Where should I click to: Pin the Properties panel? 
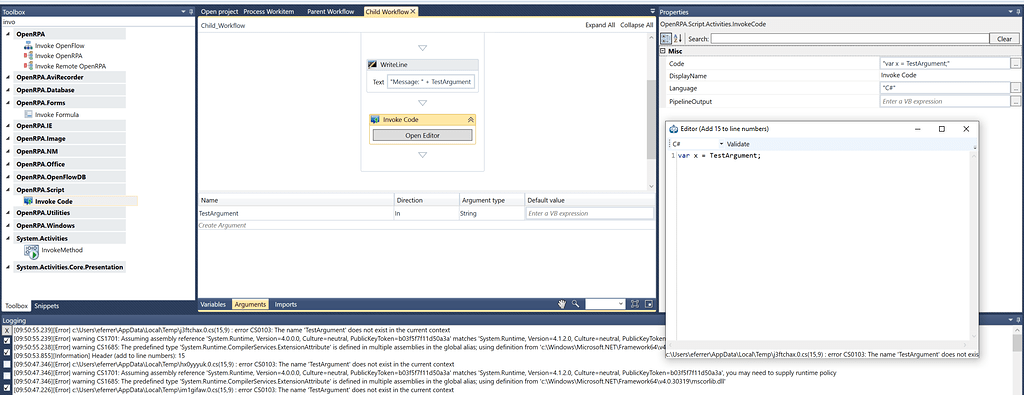point(1018,12)
